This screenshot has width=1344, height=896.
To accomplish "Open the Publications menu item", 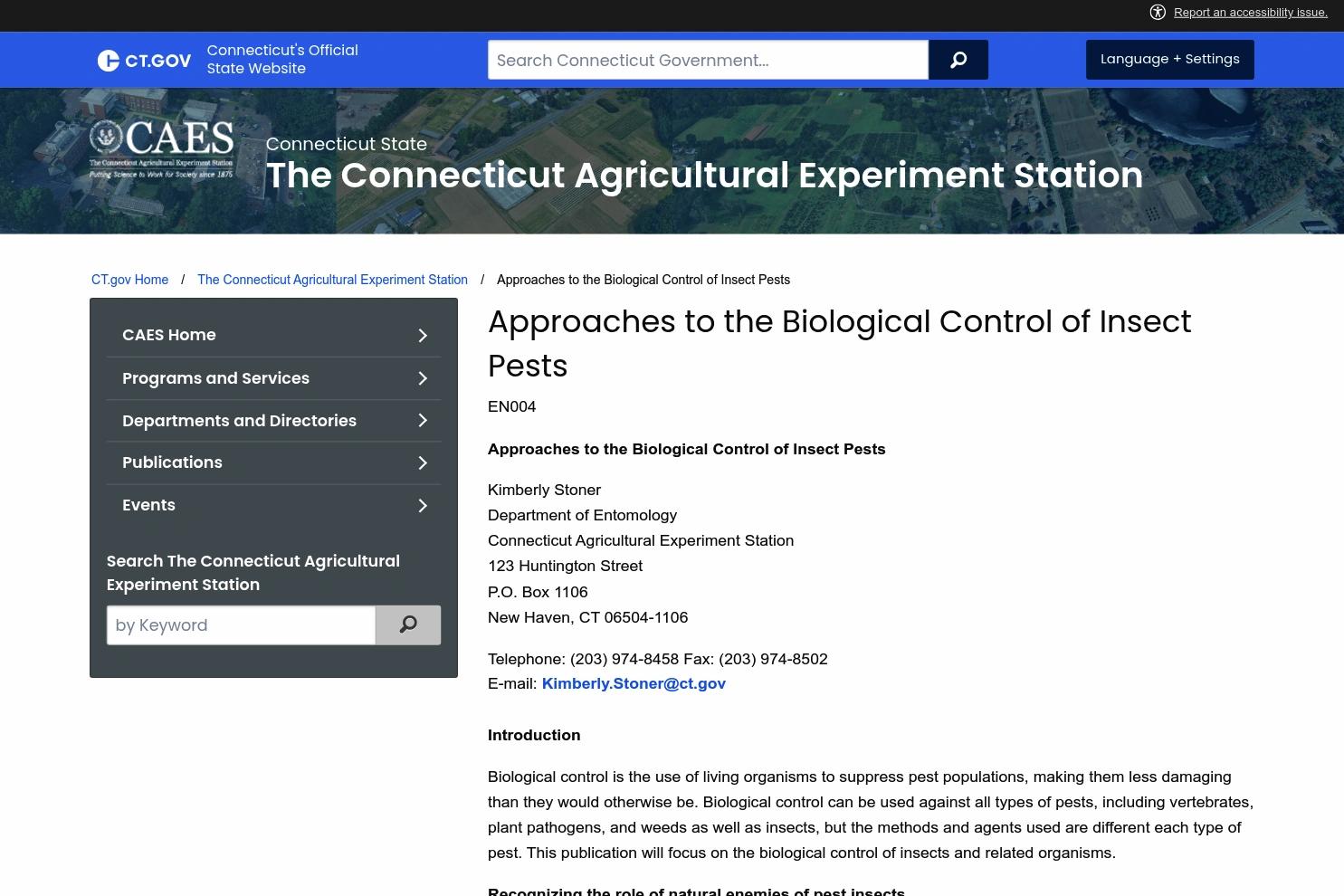I will [x=172, y=462].
